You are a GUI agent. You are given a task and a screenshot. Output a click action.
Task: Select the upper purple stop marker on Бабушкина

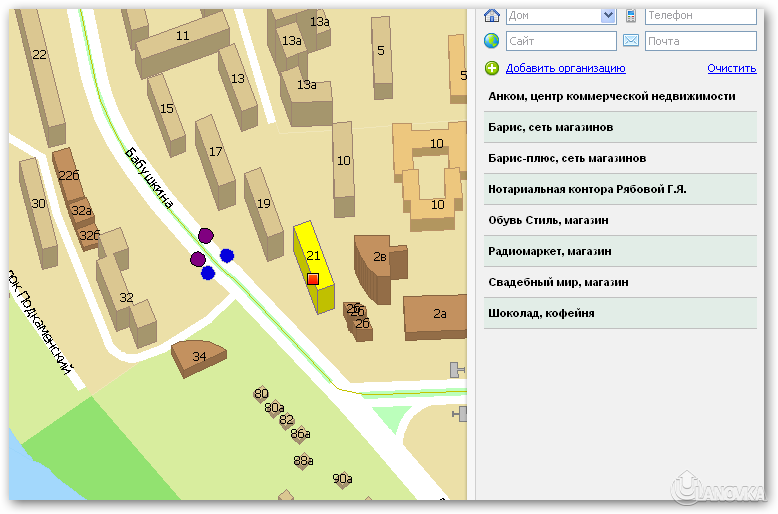pyautogui.click(x=206, y=236)
